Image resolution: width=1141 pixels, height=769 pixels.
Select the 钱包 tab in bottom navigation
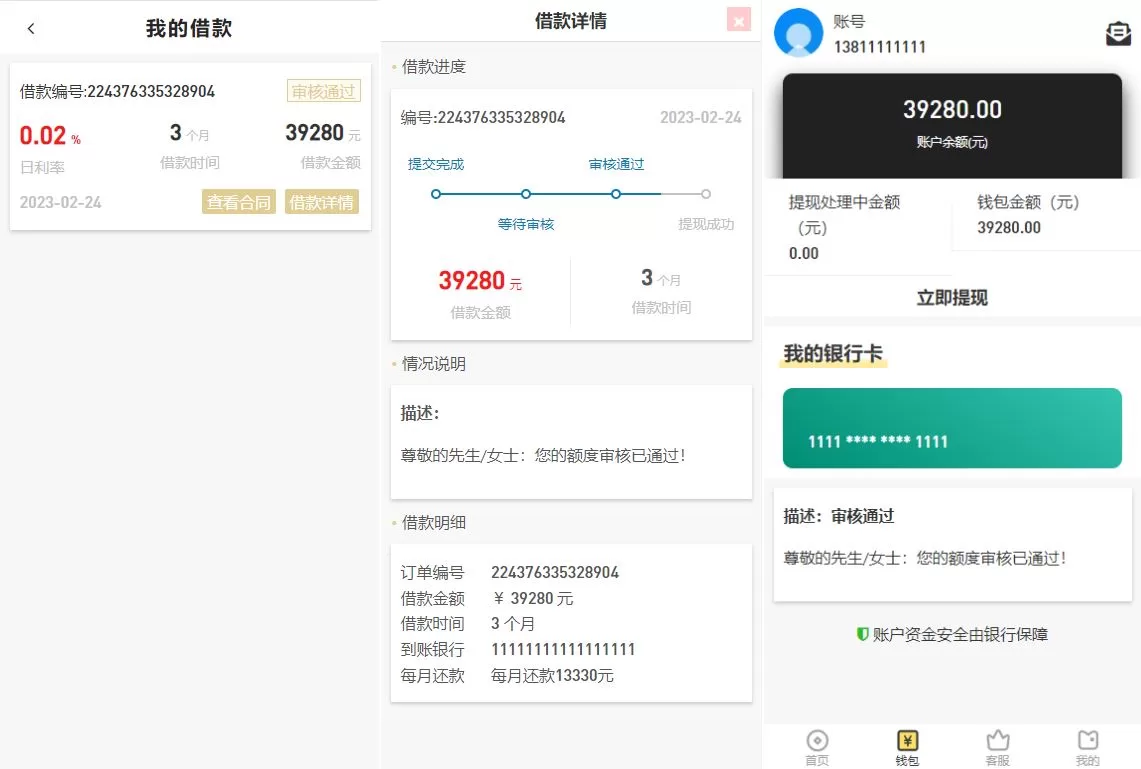907,748
